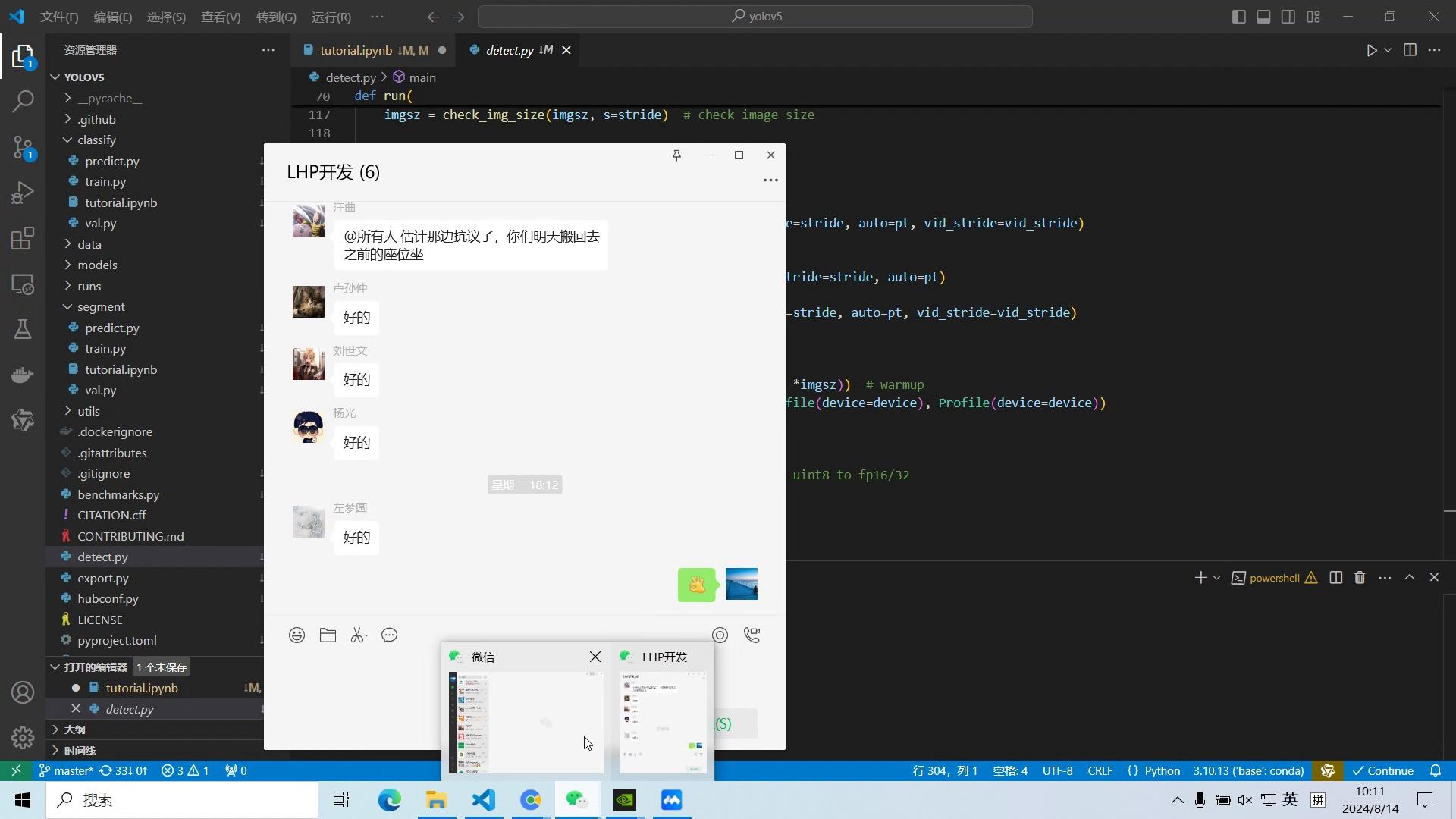Click the yolov5 command center search box
Screen dimensions: 1456x819
point(755,17)
